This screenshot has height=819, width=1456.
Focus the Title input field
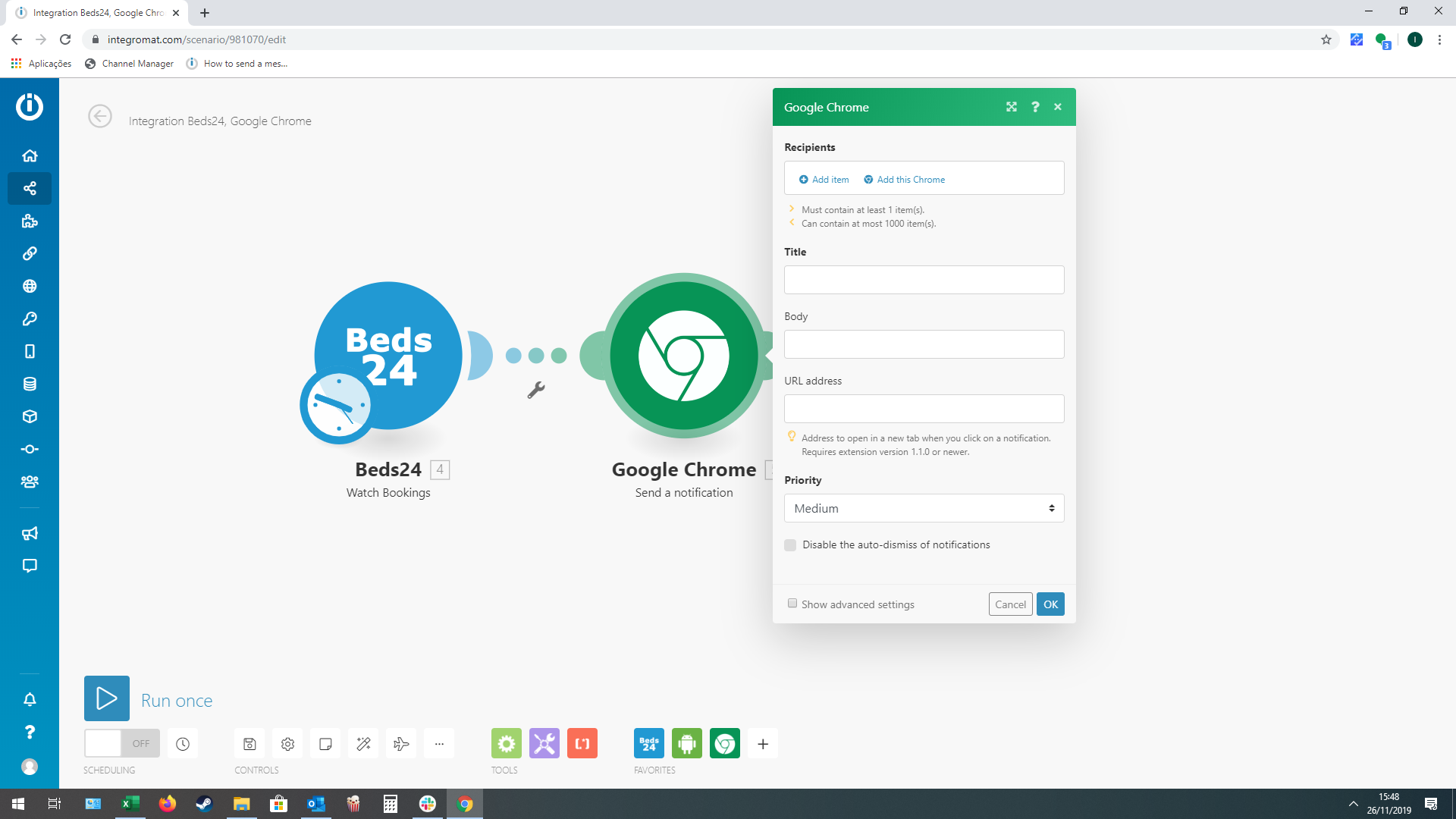[x=924, y=280]
